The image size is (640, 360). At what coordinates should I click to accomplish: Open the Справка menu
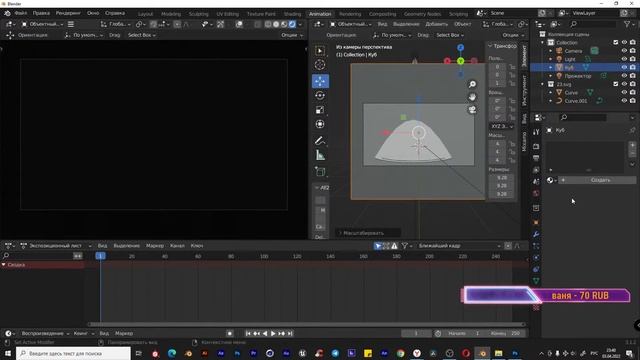coord(115,13)
